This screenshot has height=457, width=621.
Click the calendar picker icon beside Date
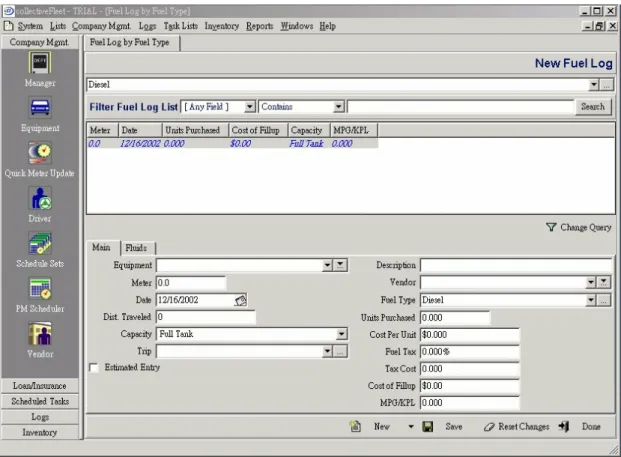(x=240, y=300)
